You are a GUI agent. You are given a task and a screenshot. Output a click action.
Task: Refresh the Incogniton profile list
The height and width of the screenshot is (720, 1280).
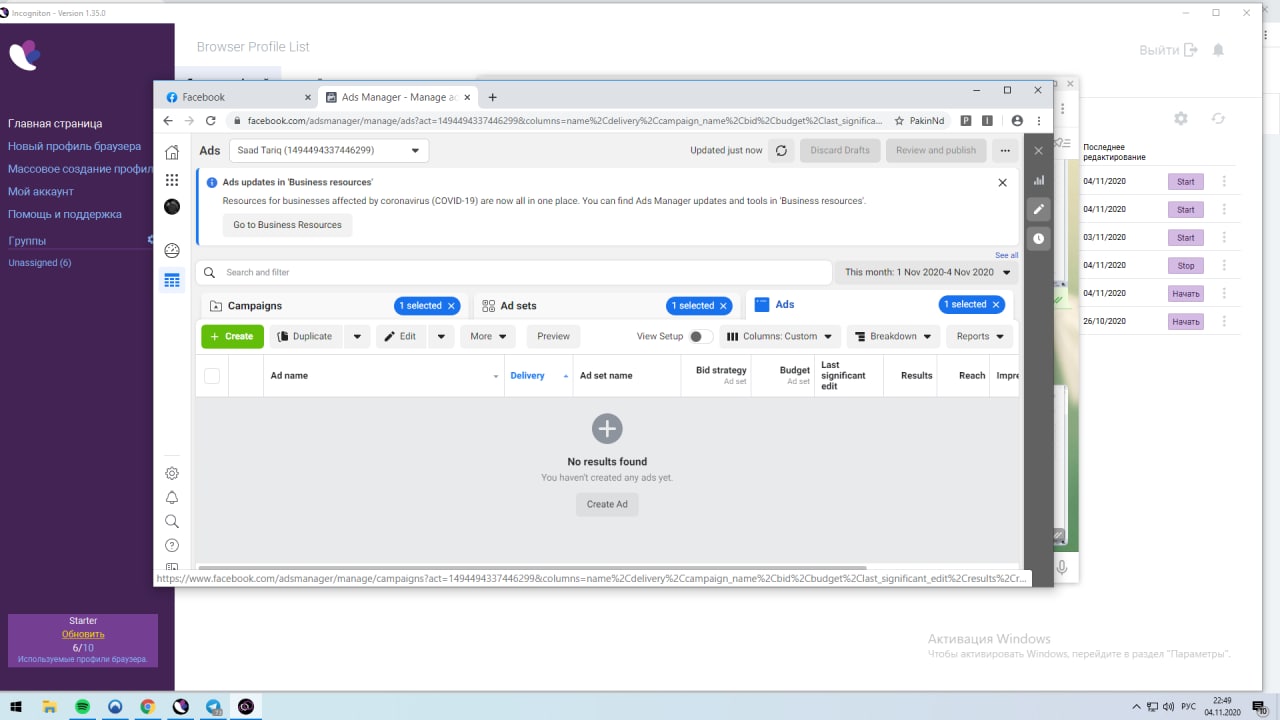point(1218,118)
